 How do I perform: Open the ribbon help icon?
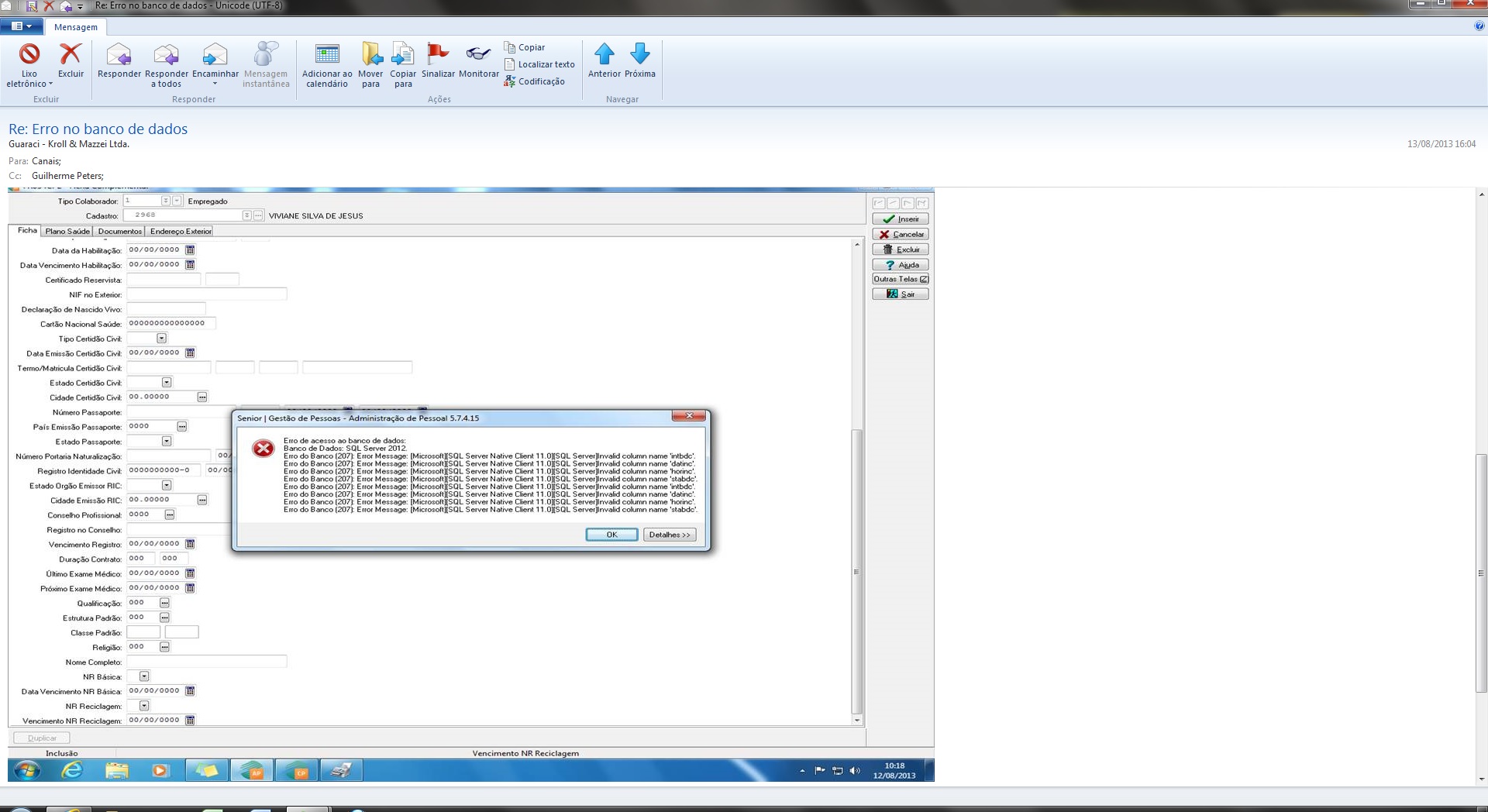point(1479,26)
